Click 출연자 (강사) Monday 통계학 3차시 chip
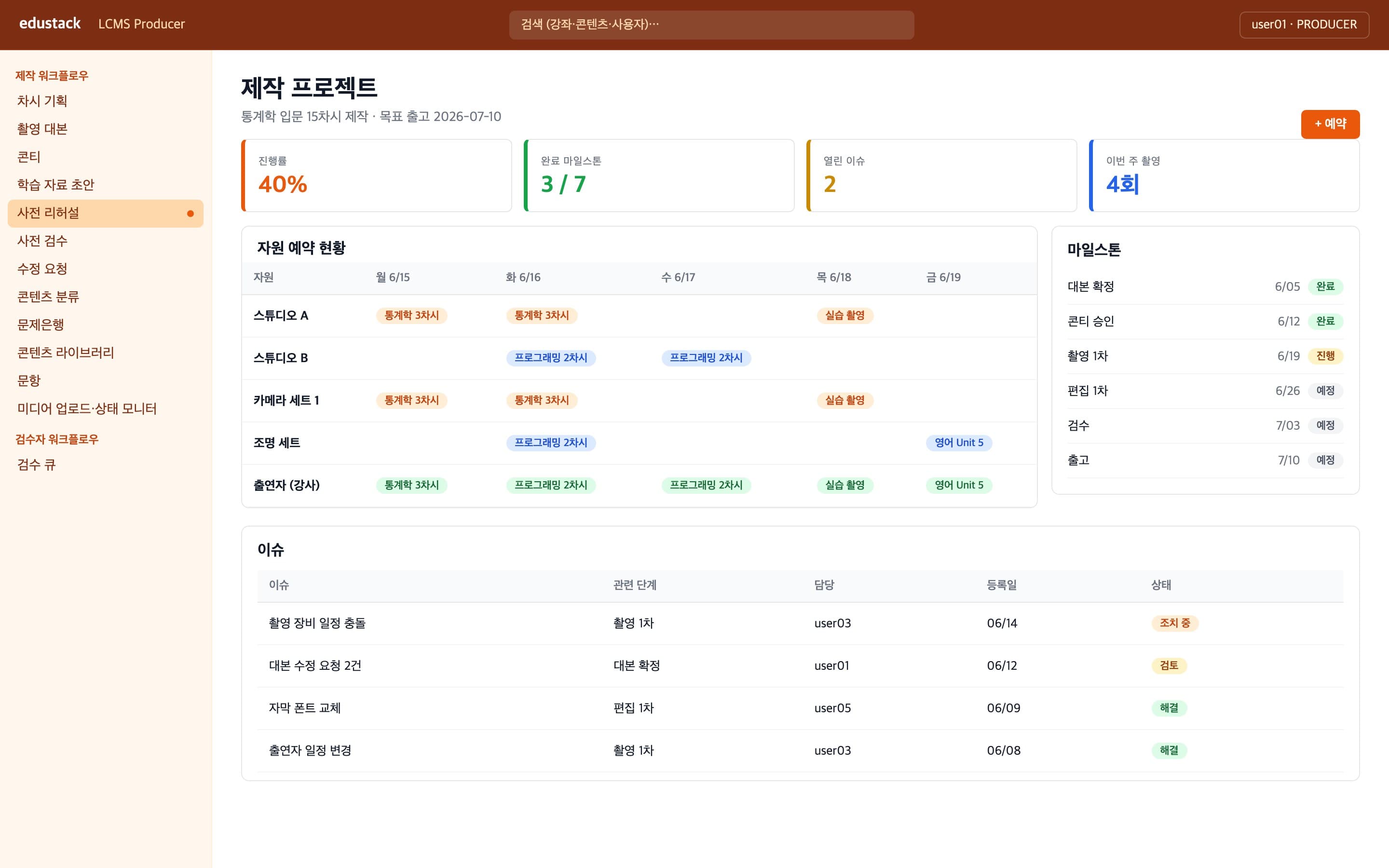The image size is (1389, 868). pos(411,486)
